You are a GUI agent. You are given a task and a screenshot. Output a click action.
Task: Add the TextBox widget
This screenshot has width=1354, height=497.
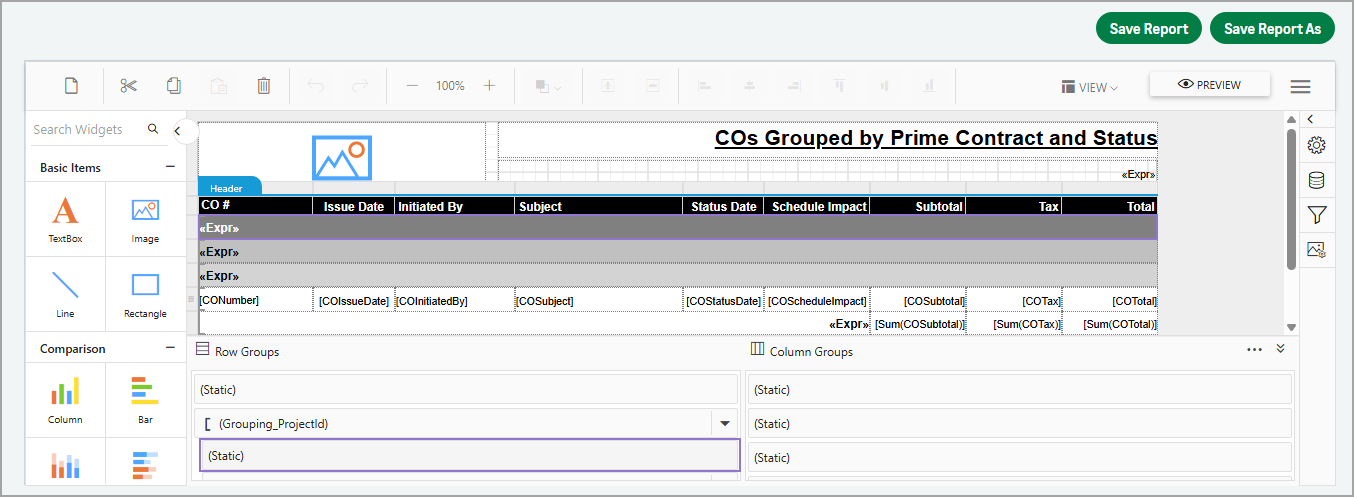65,220
